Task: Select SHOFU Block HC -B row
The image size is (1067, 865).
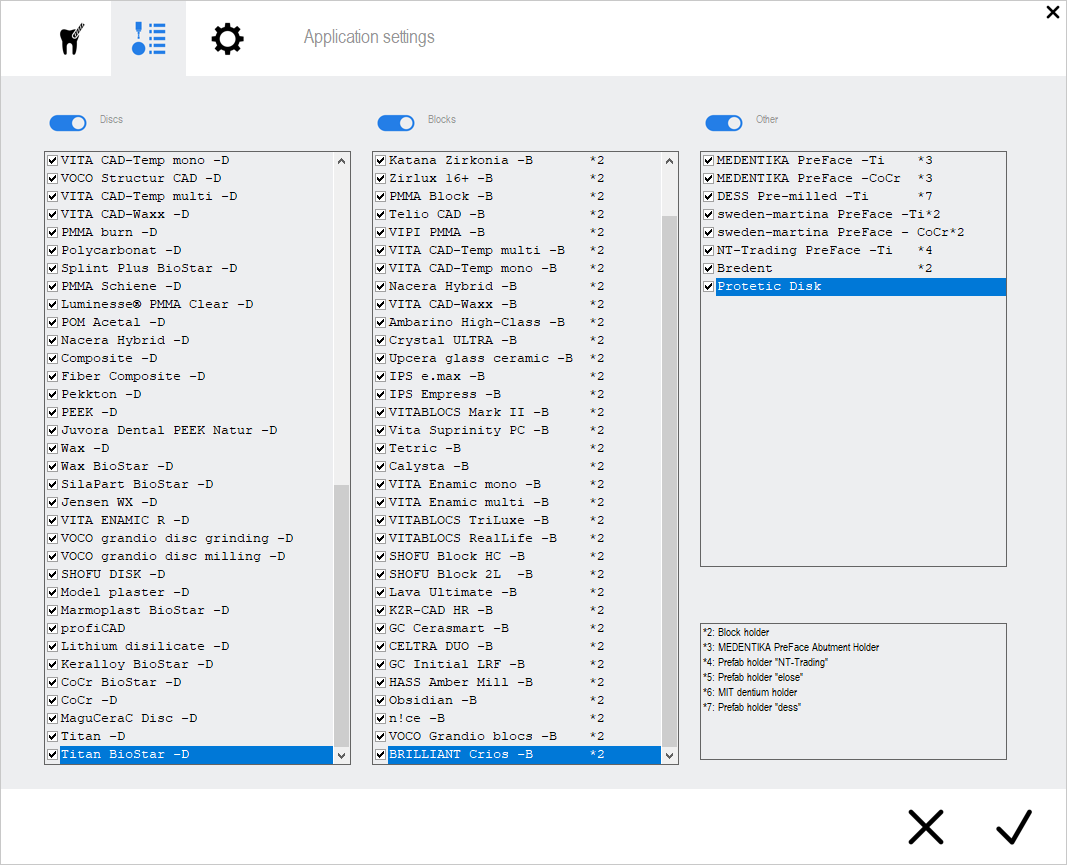Action: (518, 556)
